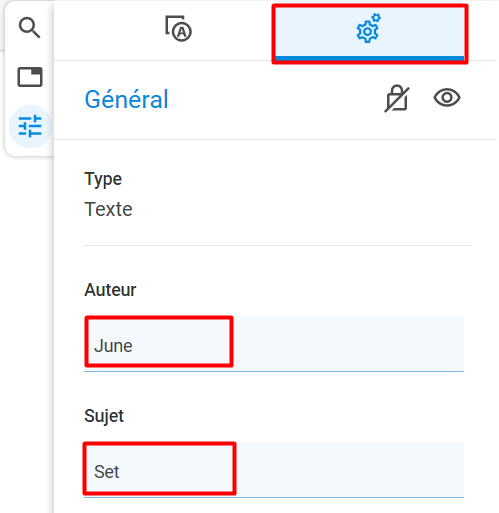Screen dimensions: 499x513
Task: Open the search tool in the sidebar
Action: [30, 28]
